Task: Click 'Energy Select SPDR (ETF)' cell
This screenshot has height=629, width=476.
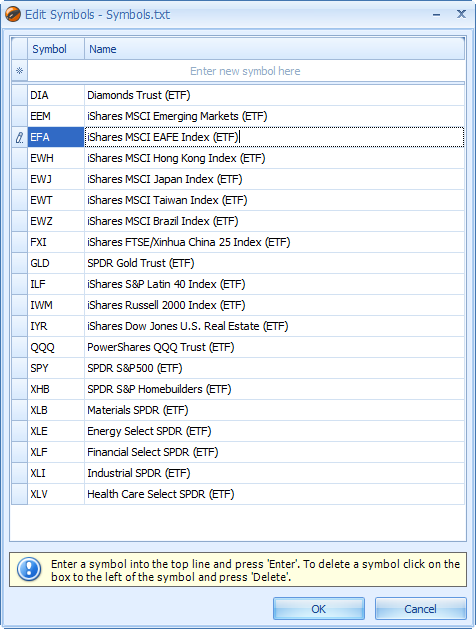Action: pos(274,431)
